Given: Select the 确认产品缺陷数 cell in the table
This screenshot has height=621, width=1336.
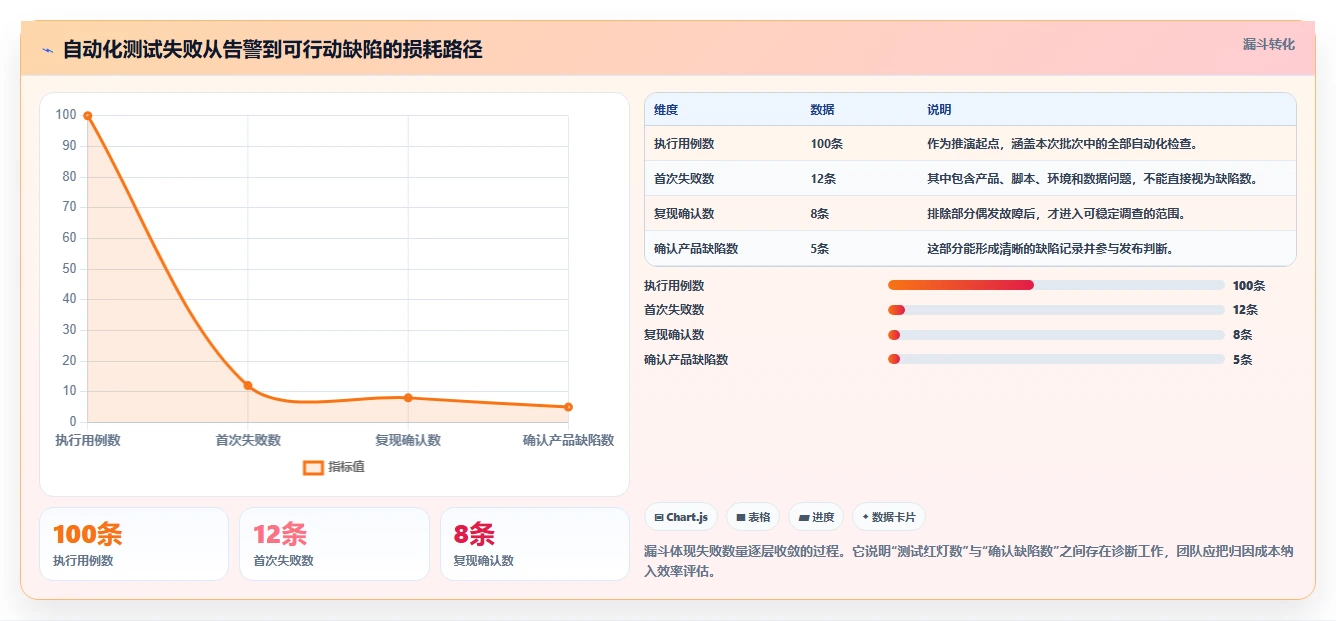Looking at the screenshot, I should (x=696, y=249).
